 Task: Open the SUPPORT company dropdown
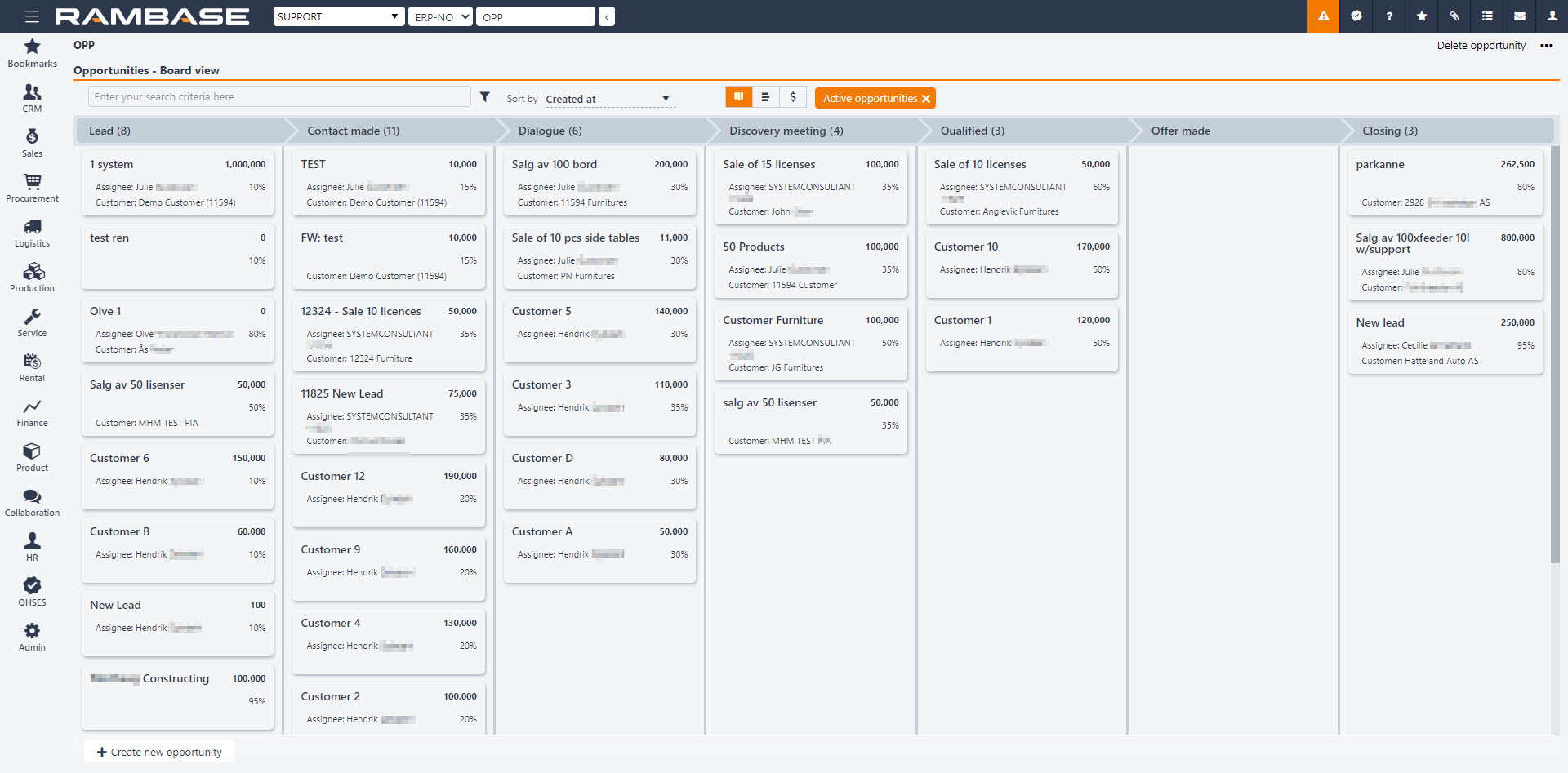point(338,16)
